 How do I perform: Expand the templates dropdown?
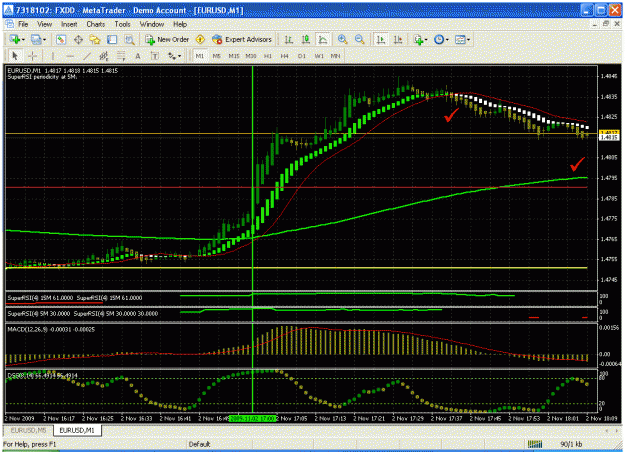pos(468,39)
